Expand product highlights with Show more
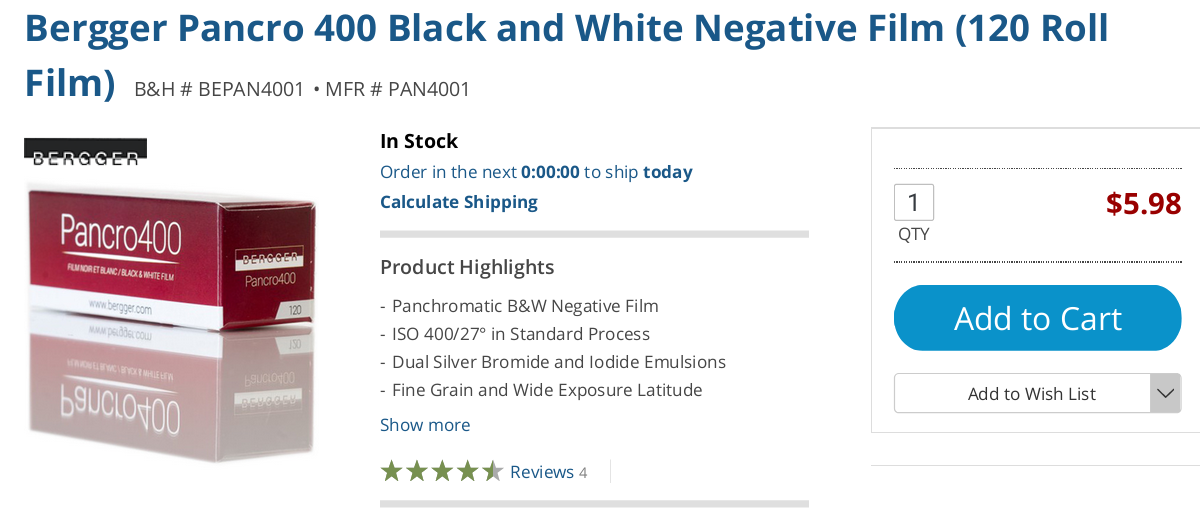This screenshot has width=1200, height=508. pyautogui.click(x=425, y=425)
